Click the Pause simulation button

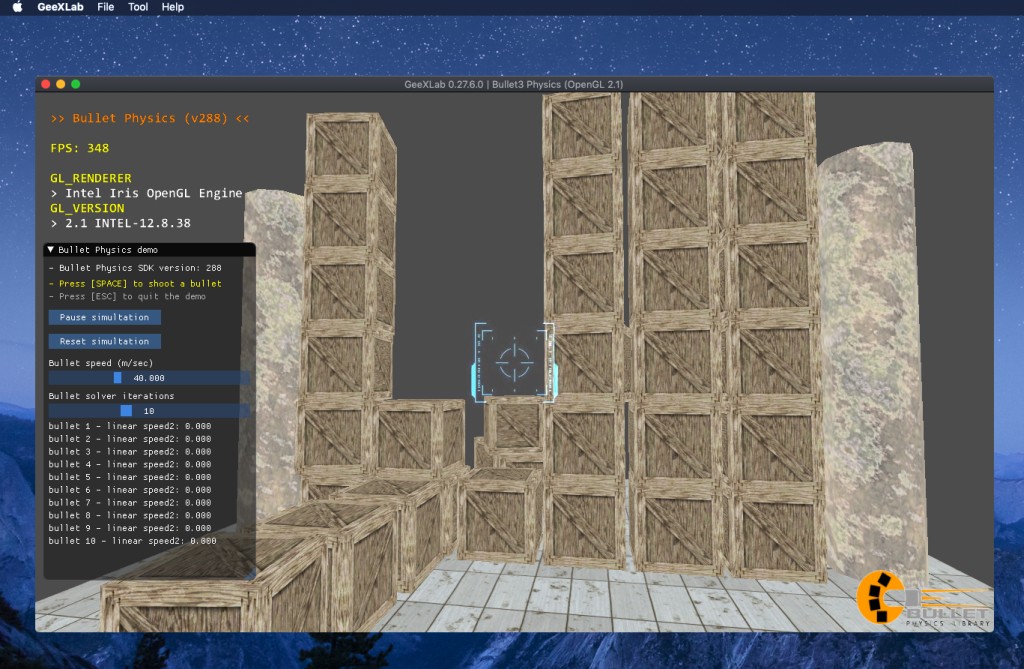(104, 317)
